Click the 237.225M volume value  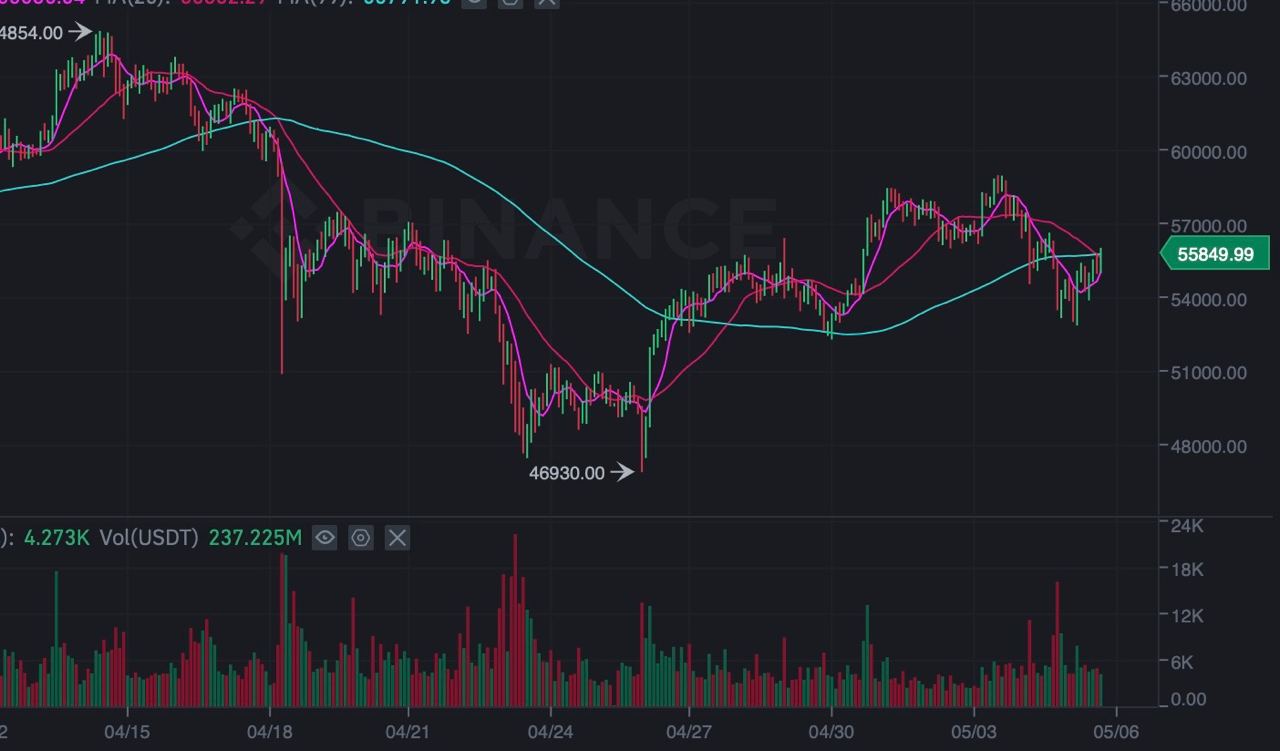(255, 538)
